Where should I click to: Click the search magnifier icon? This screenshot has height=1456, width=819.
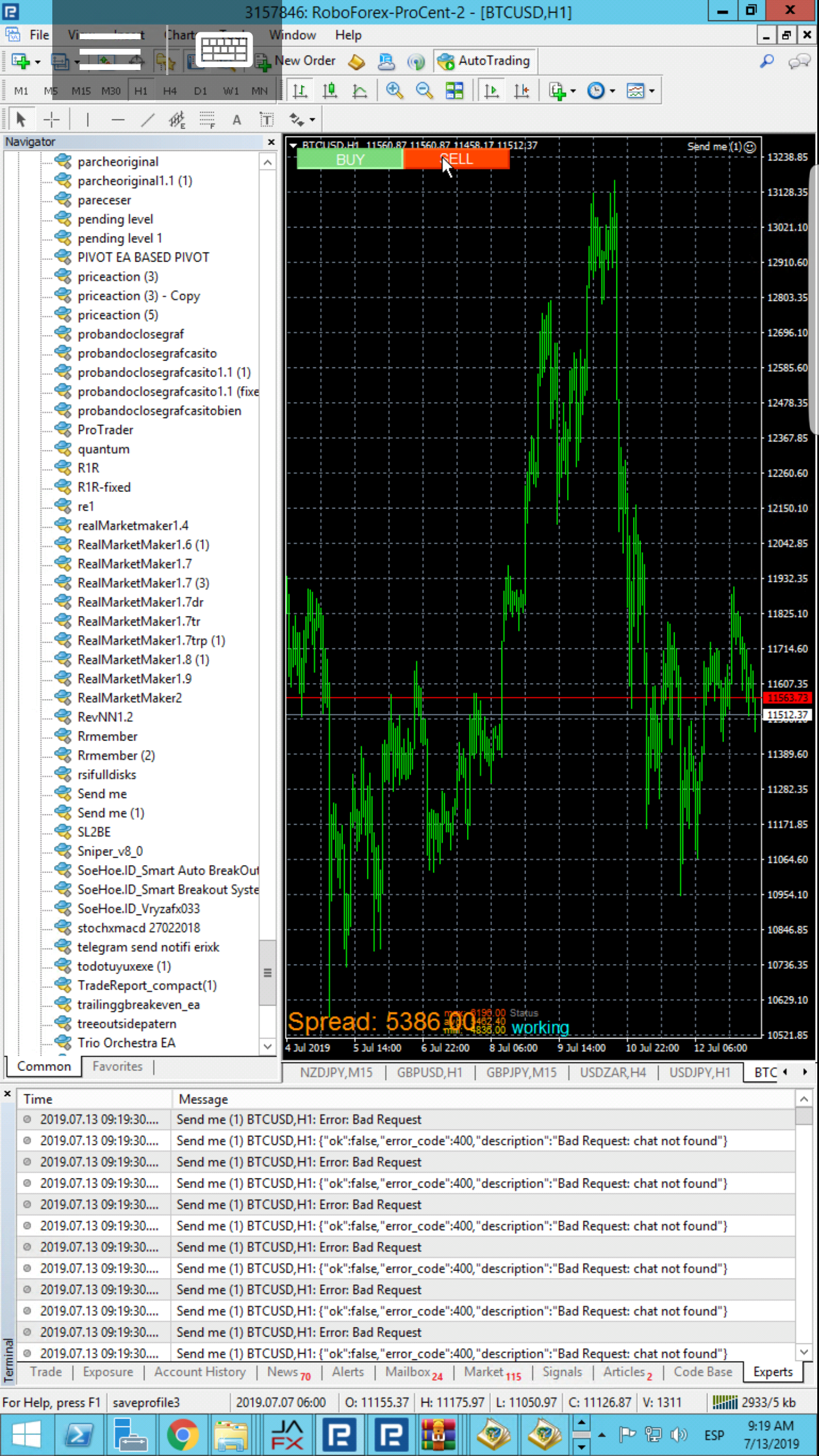(x=767, y=61)
